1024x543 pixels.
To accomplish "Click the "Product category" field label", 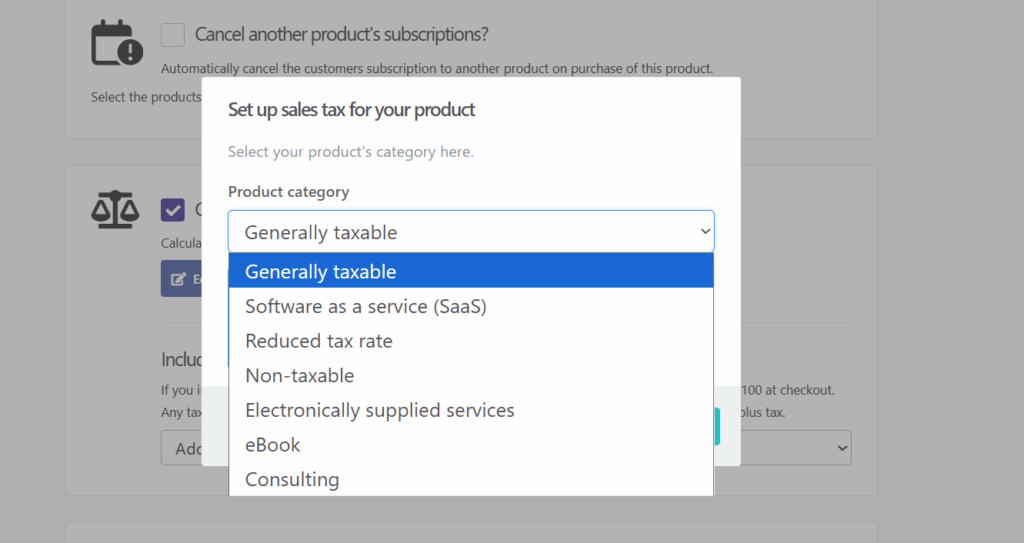I will click(x=288, y=192).
